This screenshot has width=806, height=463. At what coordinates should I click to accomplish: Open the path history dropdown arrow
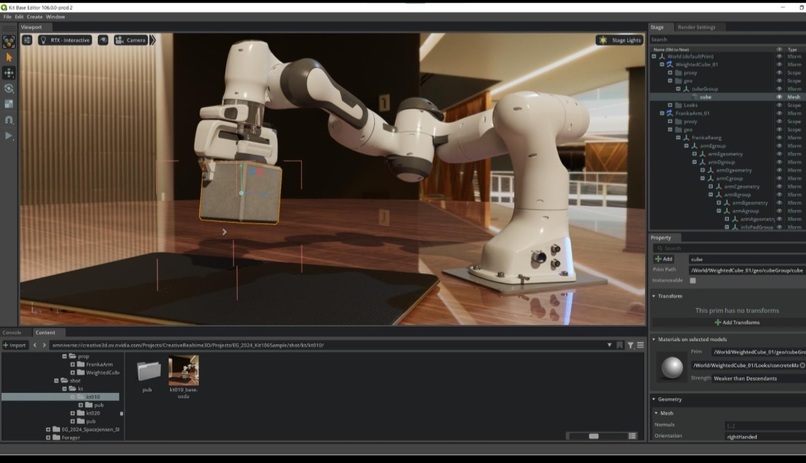click(609, 345)
